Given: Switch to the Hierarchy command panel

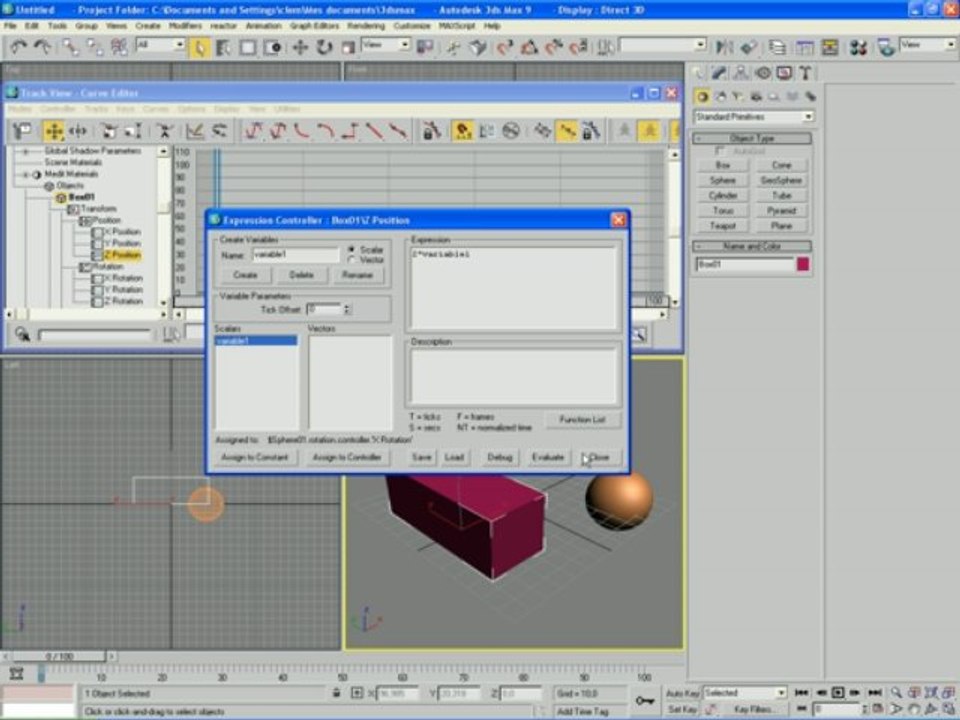Looking at the screenshot, I should (x=741, y=73).
